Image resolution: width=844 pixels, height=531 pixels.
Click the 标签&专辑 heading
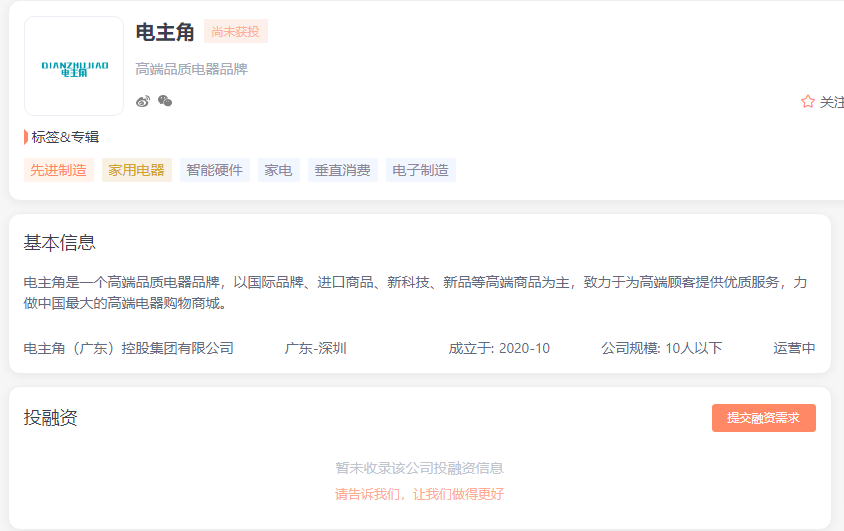pos(65,137)
